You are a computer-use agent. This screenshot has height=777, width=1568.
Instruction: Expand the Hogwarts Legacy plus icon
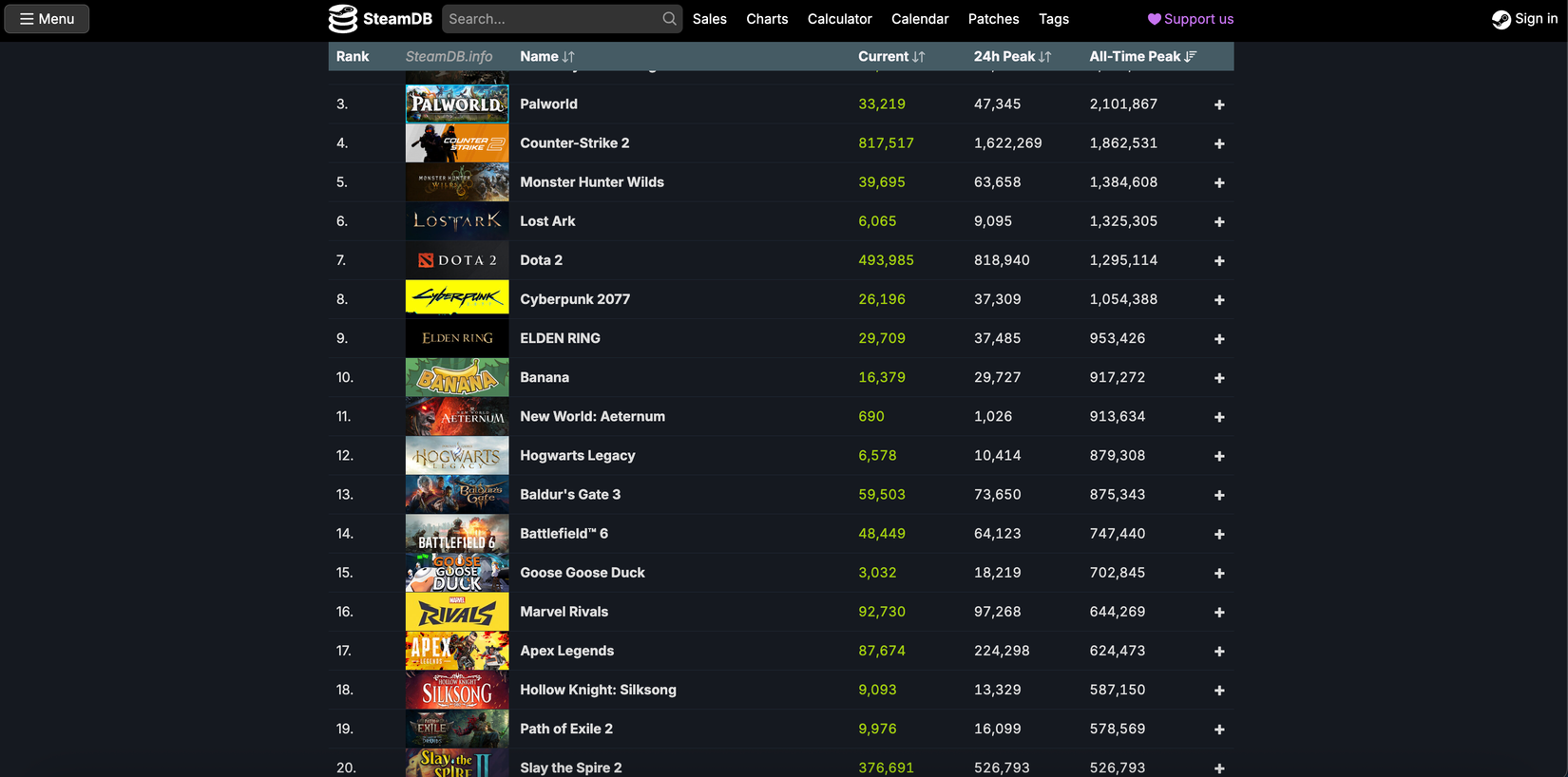coord(1219,456)
